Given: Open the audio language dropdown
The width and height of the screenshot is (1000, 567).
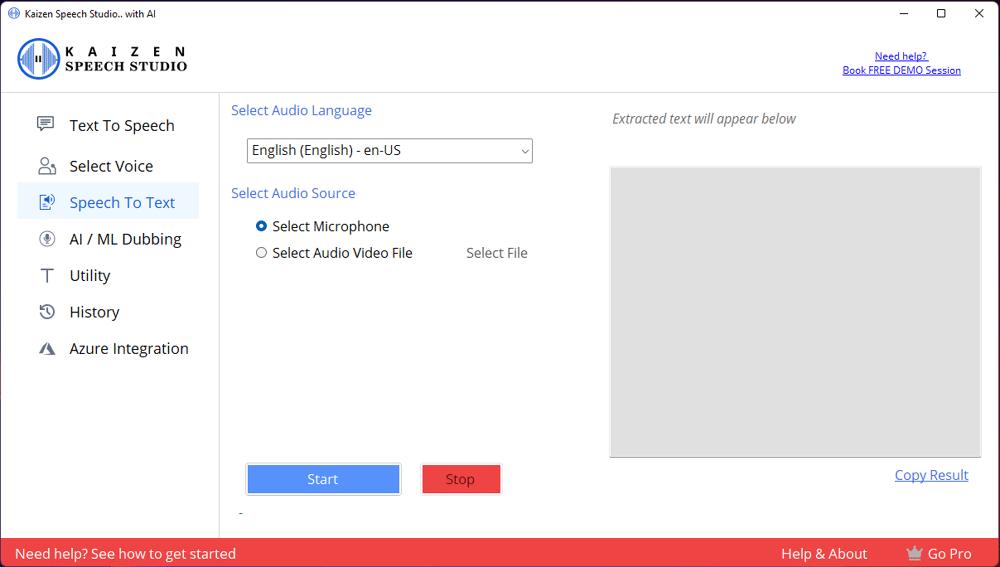Looking at the screenshot, I should click(389, 151).
